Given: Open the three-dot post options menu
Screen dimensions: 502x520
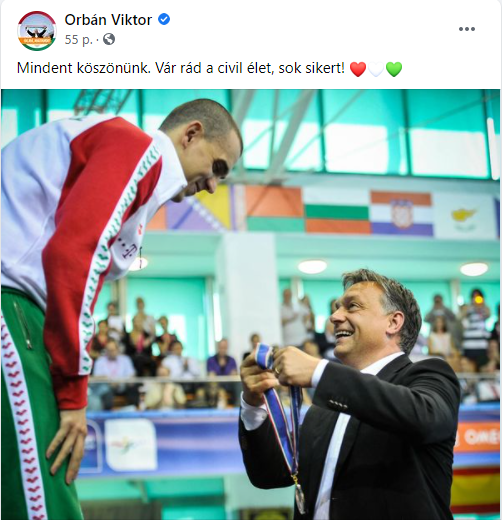Looking at the screenshot, I should pos(467,29).
